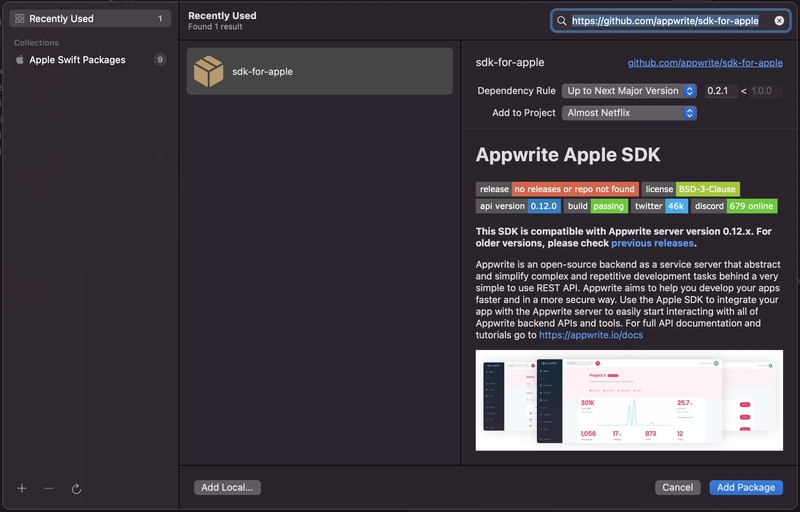800x512 pixels.
Task: Click the sdk-for-apple title in the details pane
Action: (510, 62)
